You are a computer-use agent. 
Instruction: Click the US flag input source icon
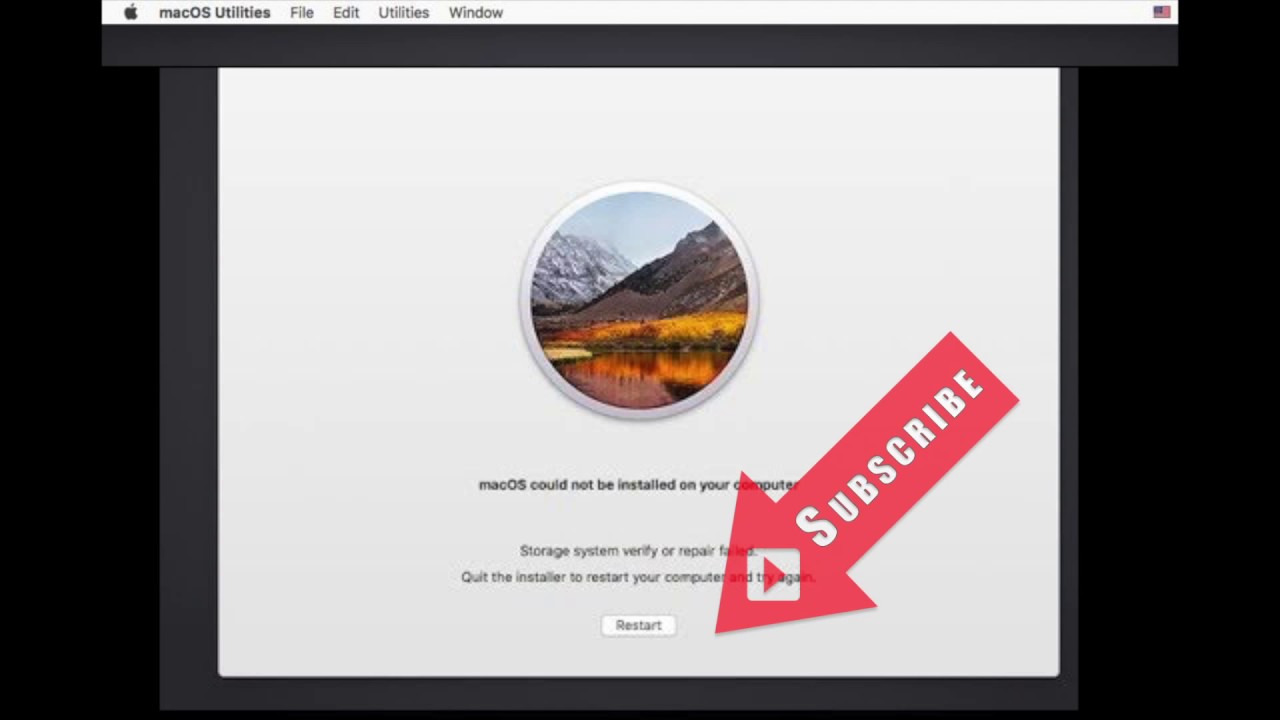click(1161, 12)
